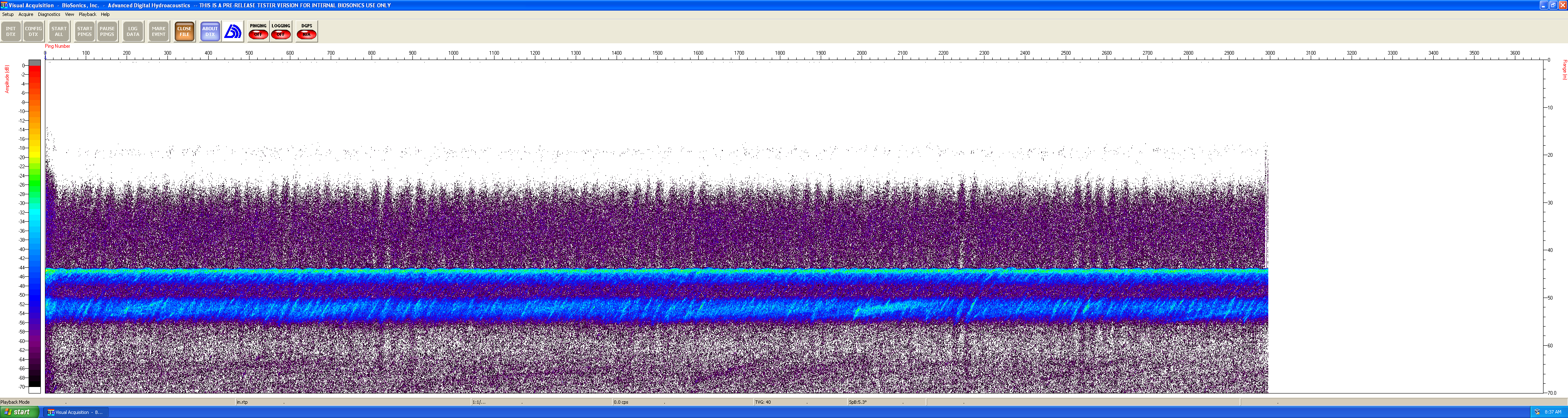Click the amplitude color scale bar
The width and height of the screenshot is (1568, 418).
click(x=35, y=226)
